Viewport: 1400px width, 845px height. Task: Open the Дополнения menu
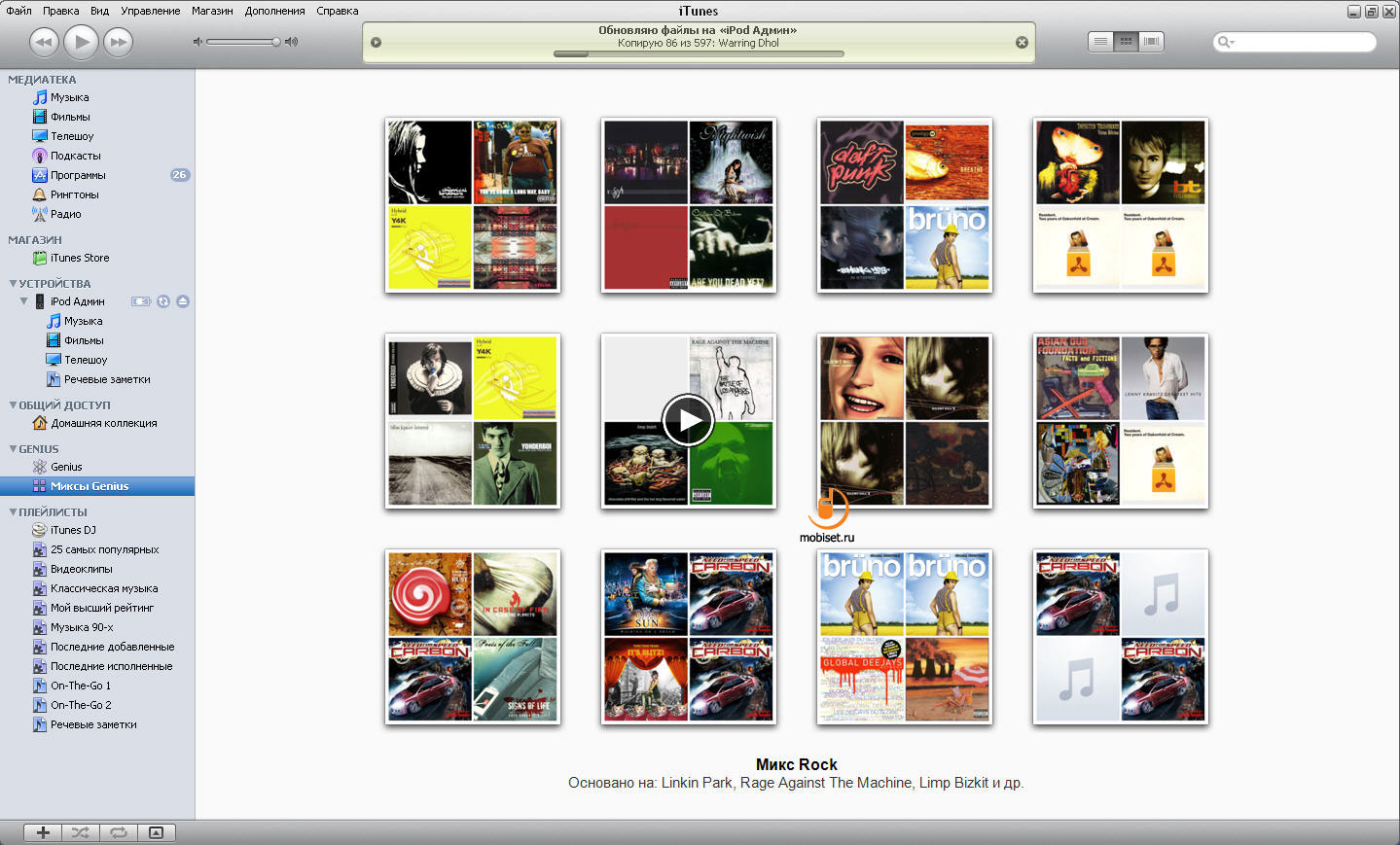(274, 11)
